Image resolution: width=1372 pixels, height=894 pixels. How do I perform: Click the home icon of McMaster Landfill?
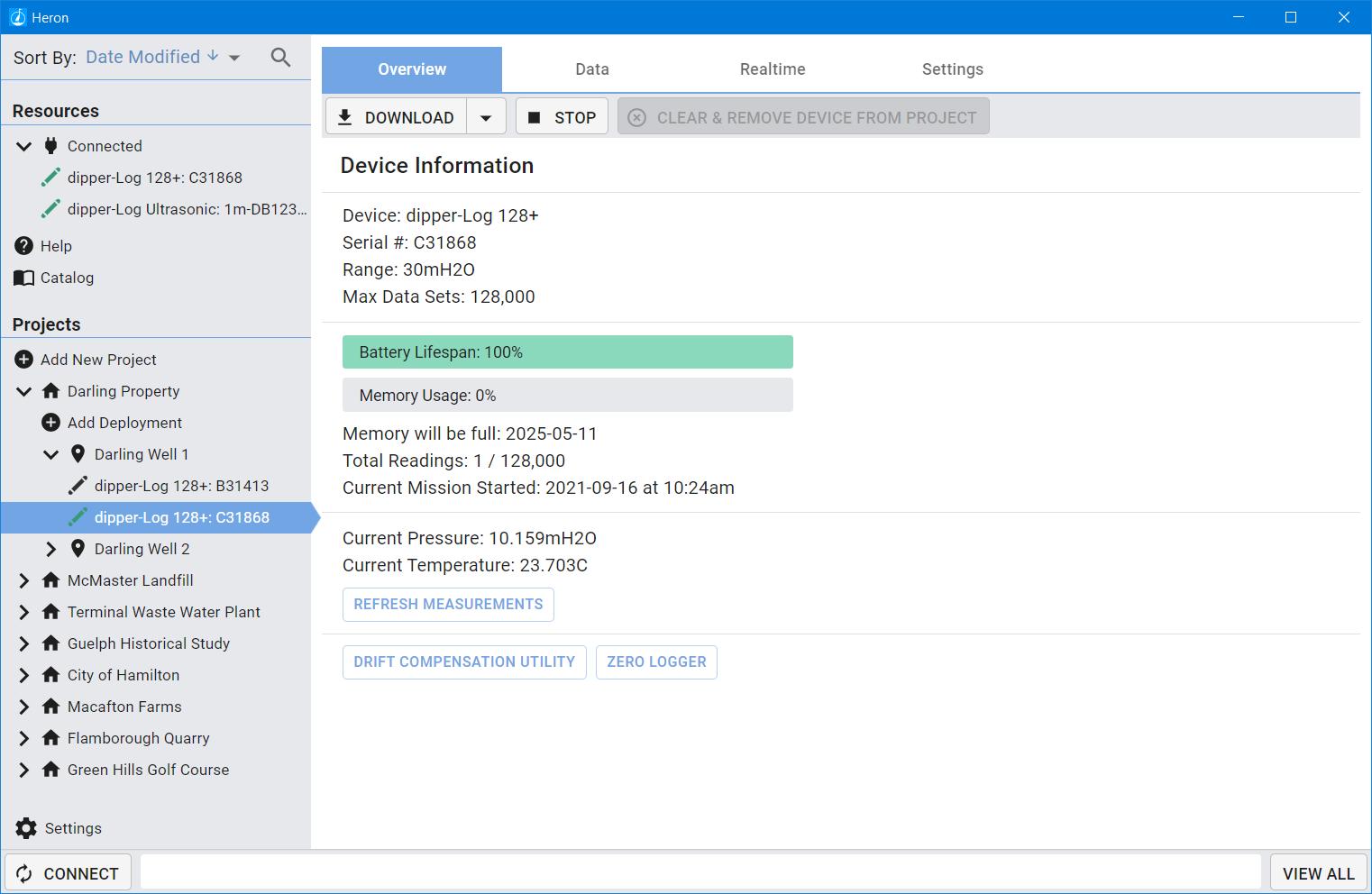click(51, 580)
